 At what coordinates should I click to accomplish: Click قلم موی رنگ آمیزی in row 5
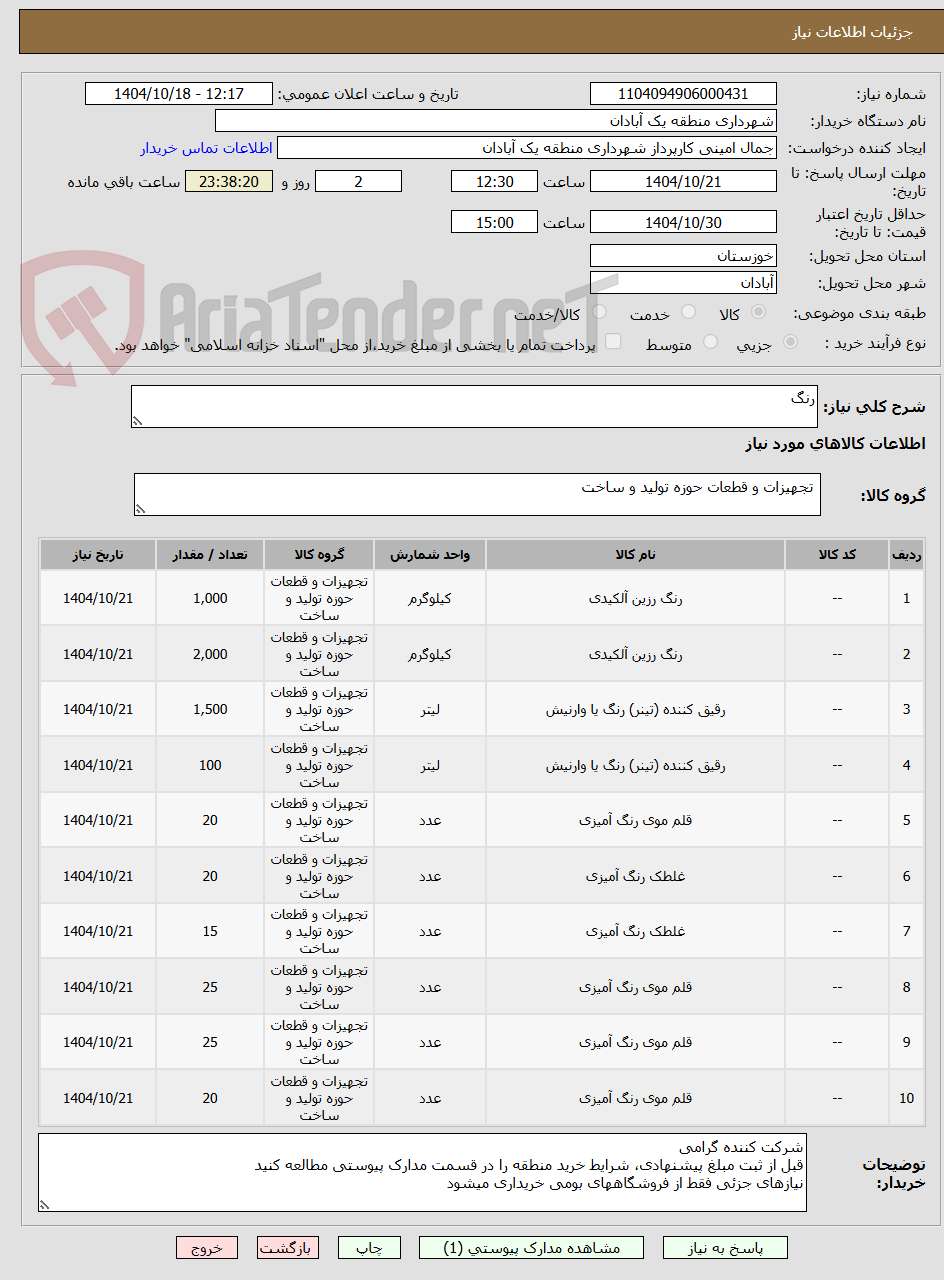(x=636, y=820)
